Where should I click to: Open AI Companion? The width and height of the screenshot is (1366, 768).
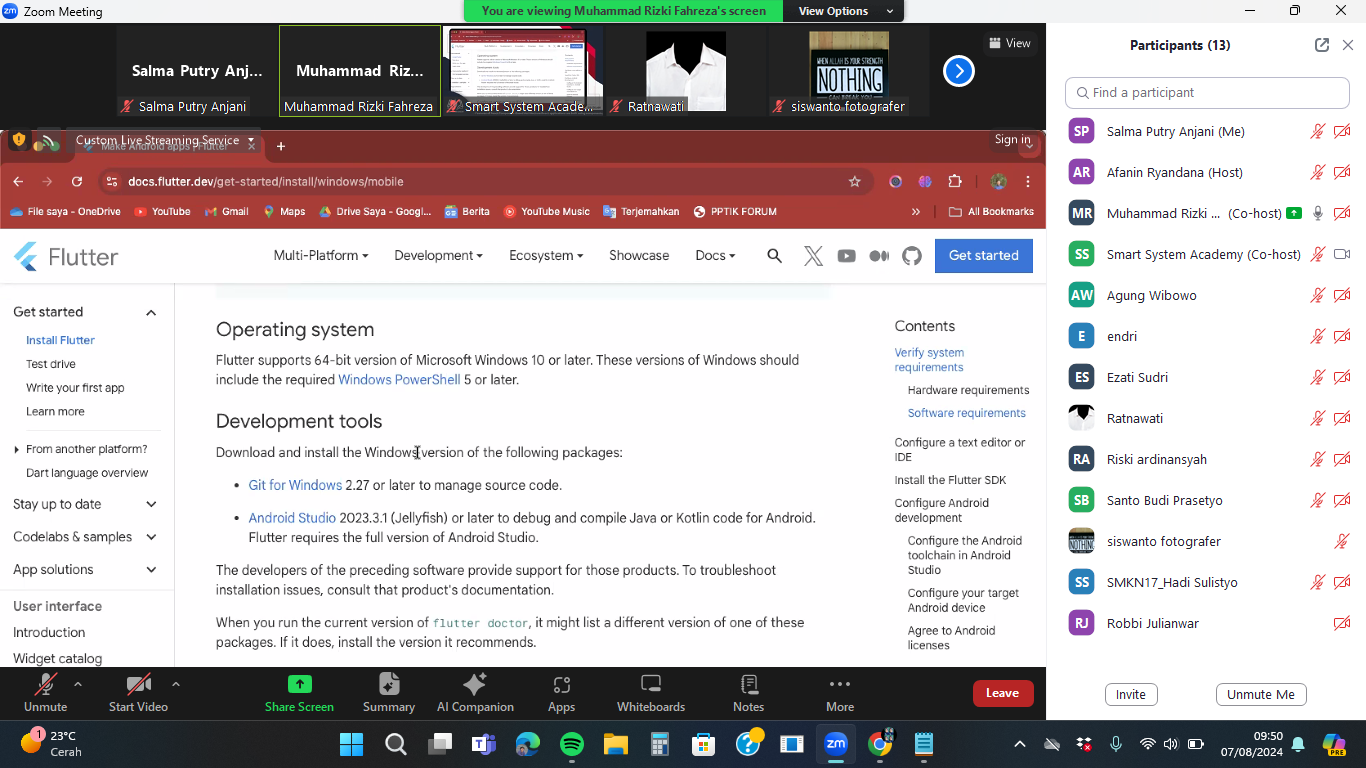pos(475,693)
